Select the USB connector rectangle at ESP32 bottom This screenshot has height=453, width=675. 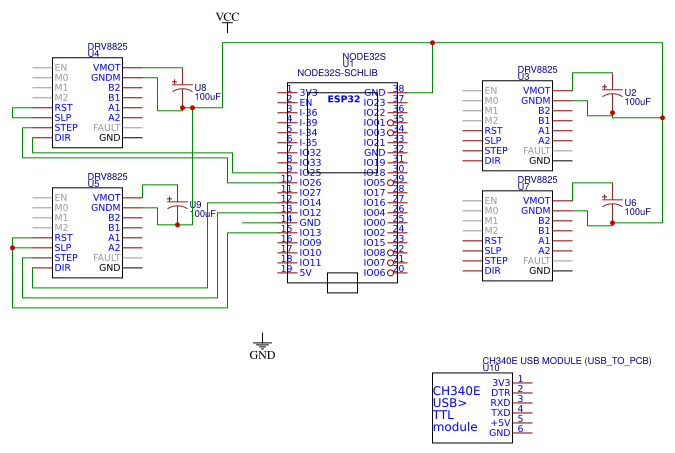point(342,282)
